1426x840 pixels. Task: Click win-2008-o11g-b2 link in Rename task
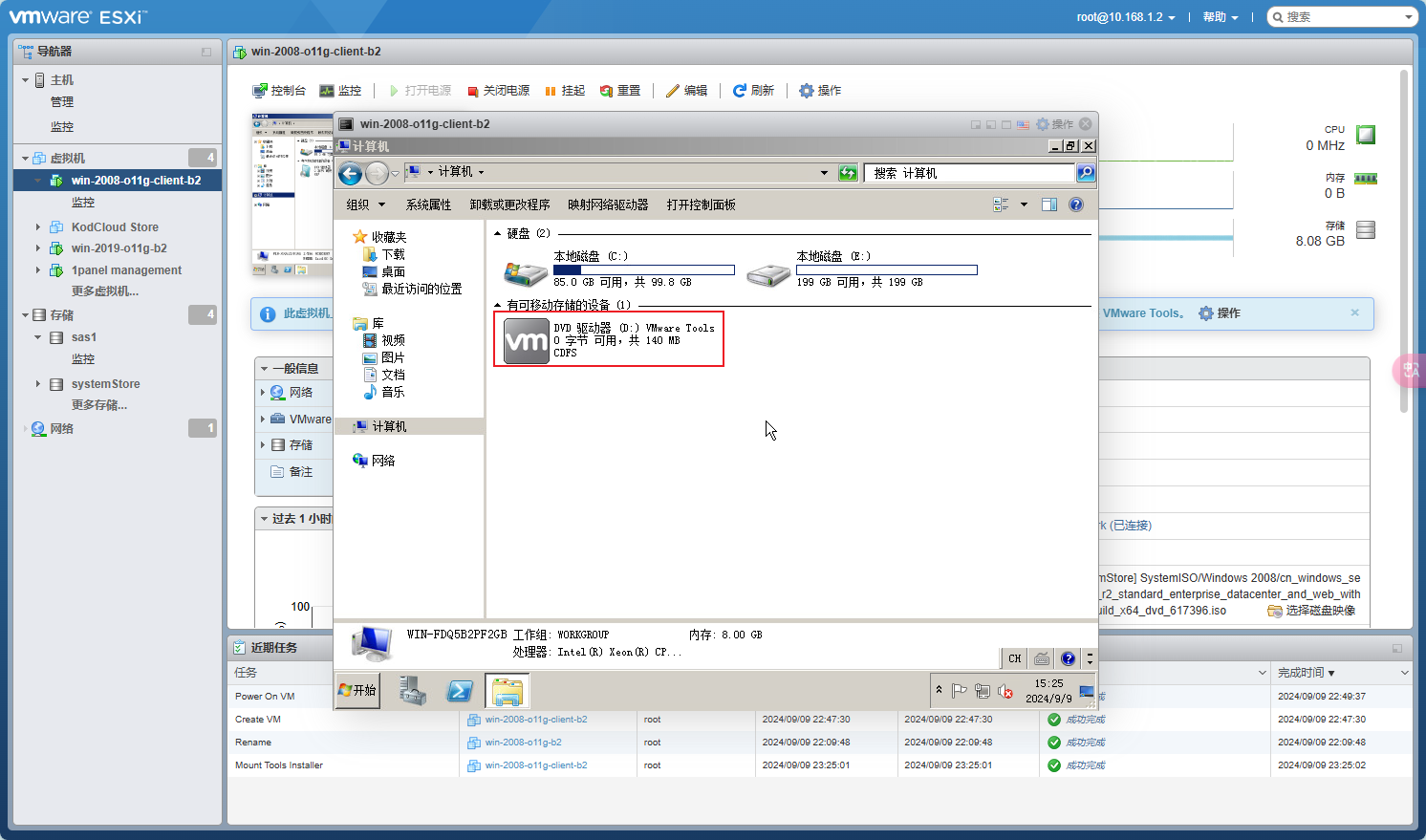[x=523, y=743]
